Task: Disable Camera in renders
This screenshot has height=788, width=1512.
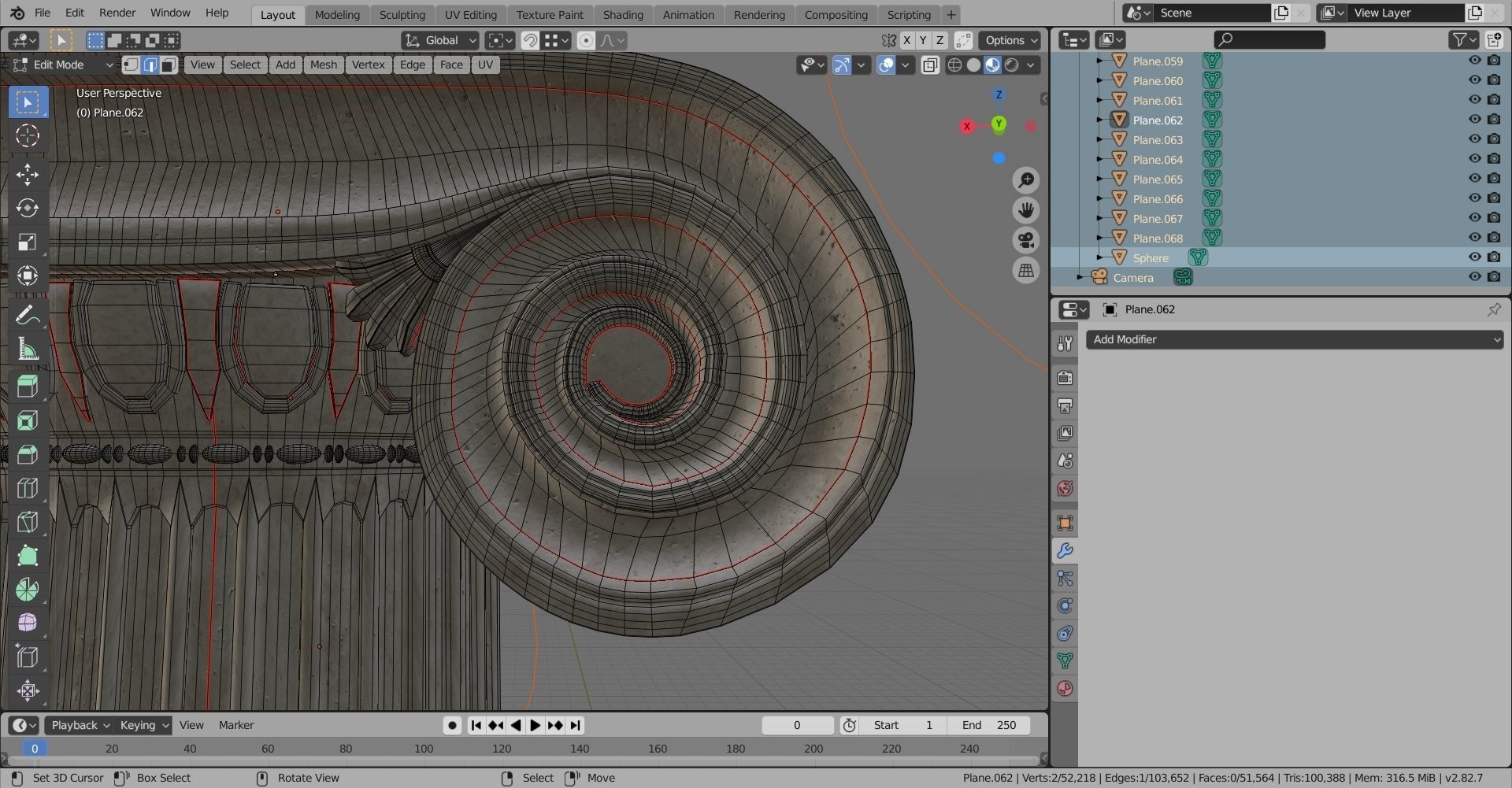Action: (1494, 277)
